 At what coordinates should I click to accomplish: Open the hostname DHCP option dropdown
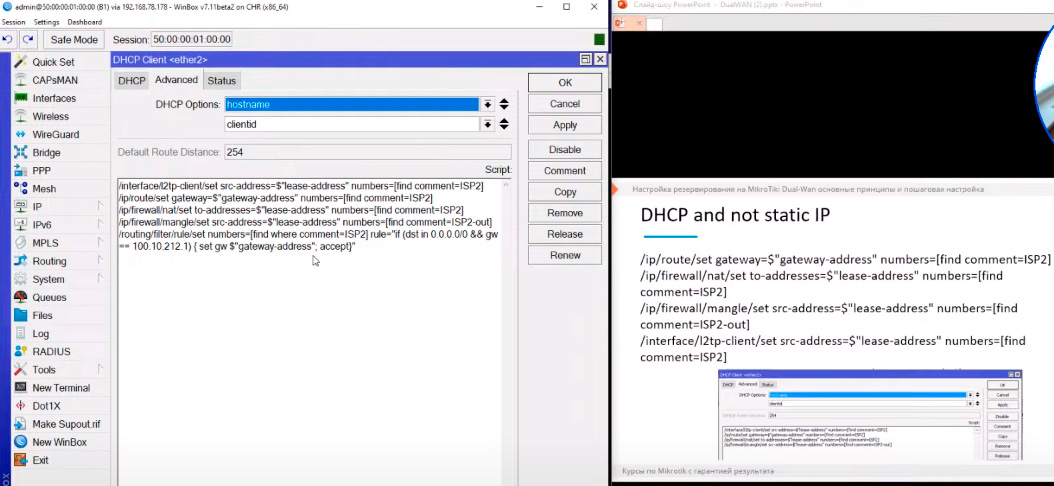click(x=487, y=104)
